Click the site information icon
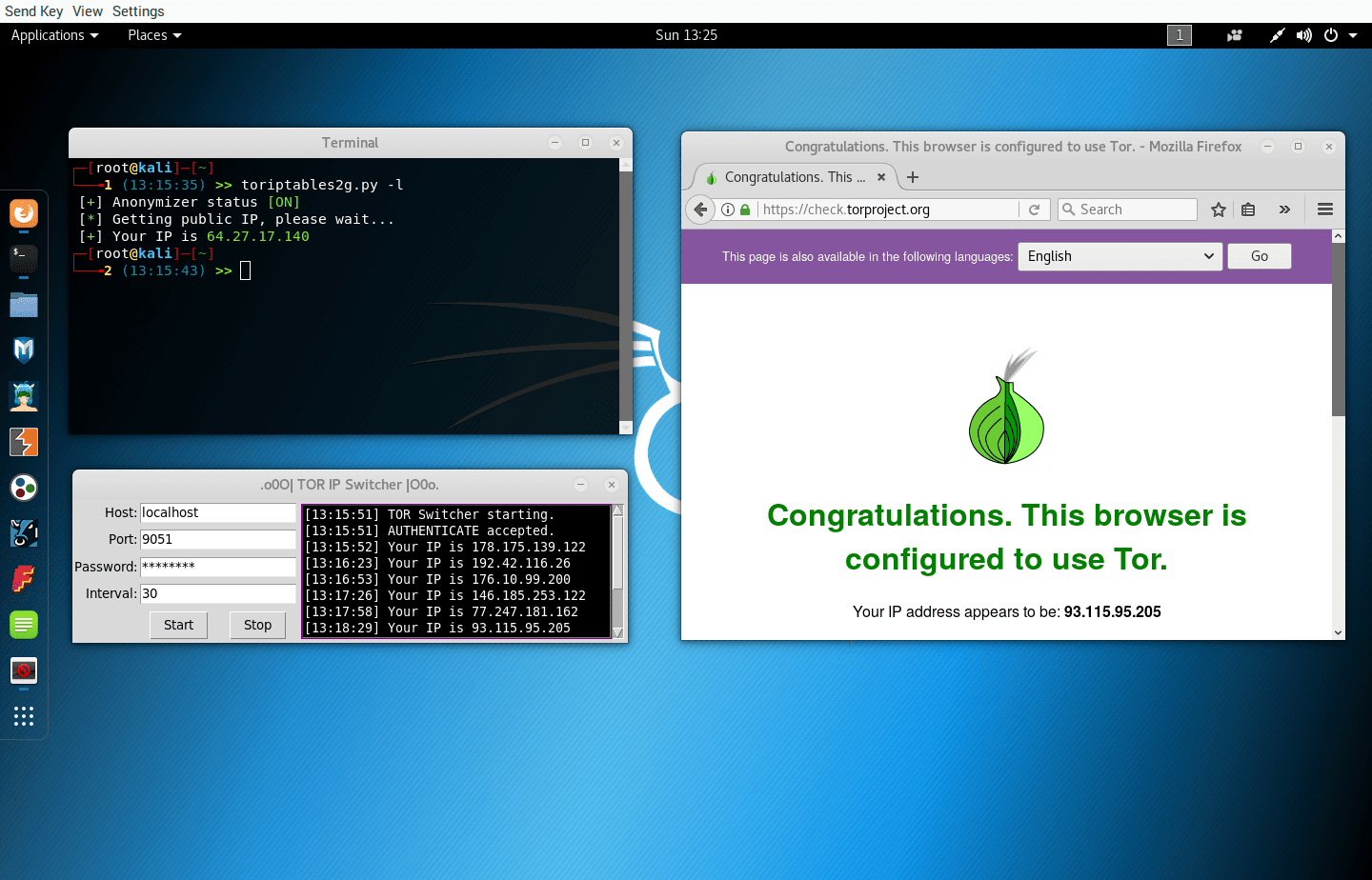 point(728,210)
